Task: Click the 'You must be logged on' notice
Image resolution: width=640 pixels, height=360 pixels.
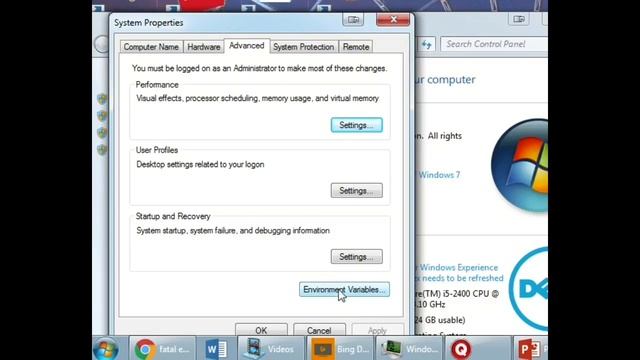Action: [x=260, y=69]
